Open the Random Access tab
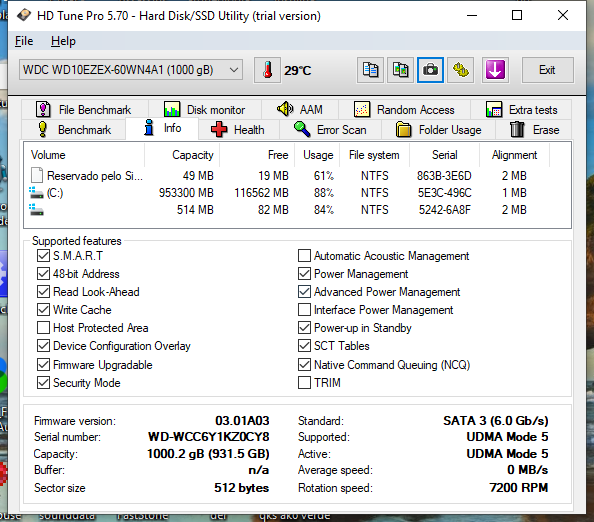The width and height of the screenshot is (594, 522). 405,109
